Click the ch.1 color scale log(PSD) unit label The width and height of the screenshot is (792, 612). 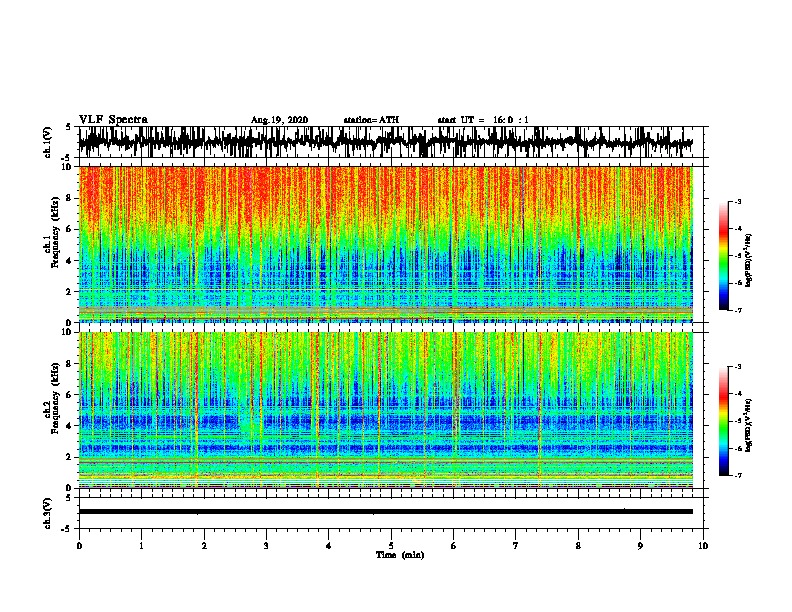749,260
